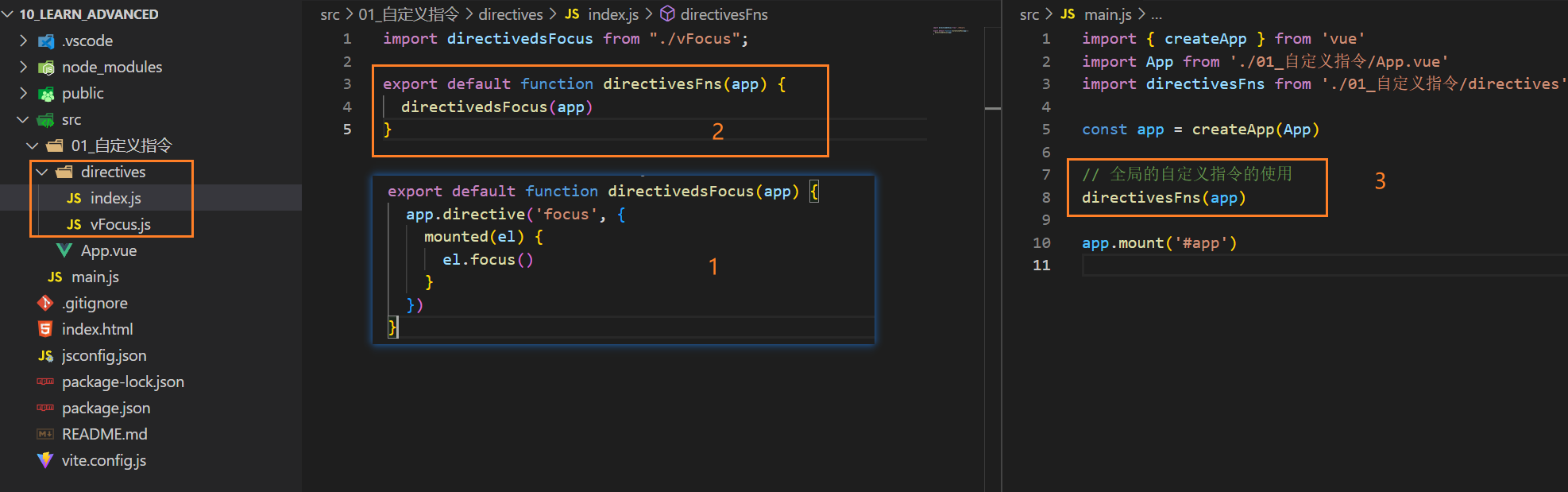Image resolution: width=1568 pixels, height=492 pixels.
Task: Click the .vscode folder icon
Action: pyautogui.click(x=47, y=41)
